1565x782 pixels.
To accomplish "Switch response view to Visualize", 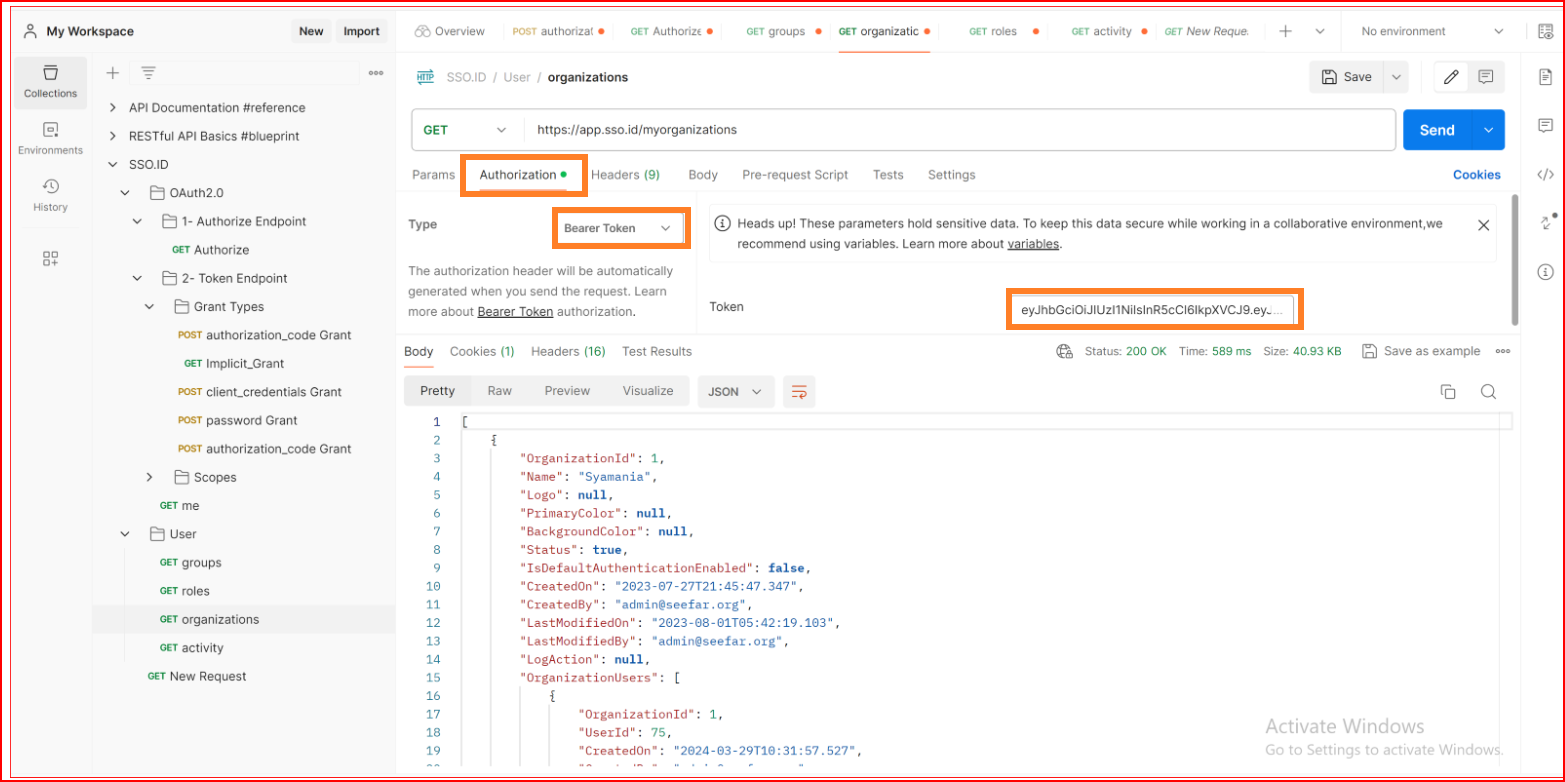I will tap(648, 391).
